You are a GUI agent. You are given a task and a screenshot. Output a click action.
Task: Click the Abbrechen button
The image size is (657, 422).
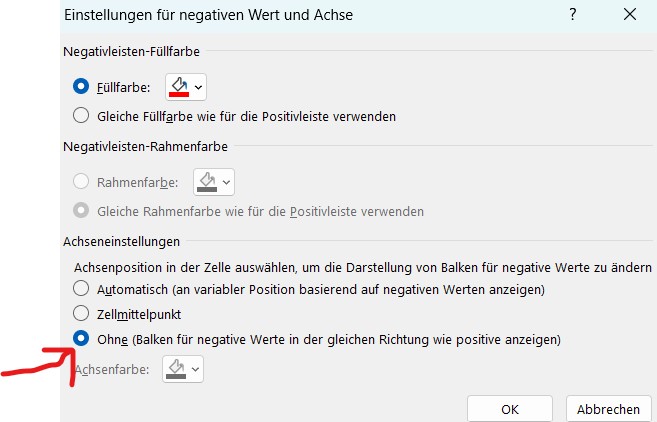click(608, 409)
